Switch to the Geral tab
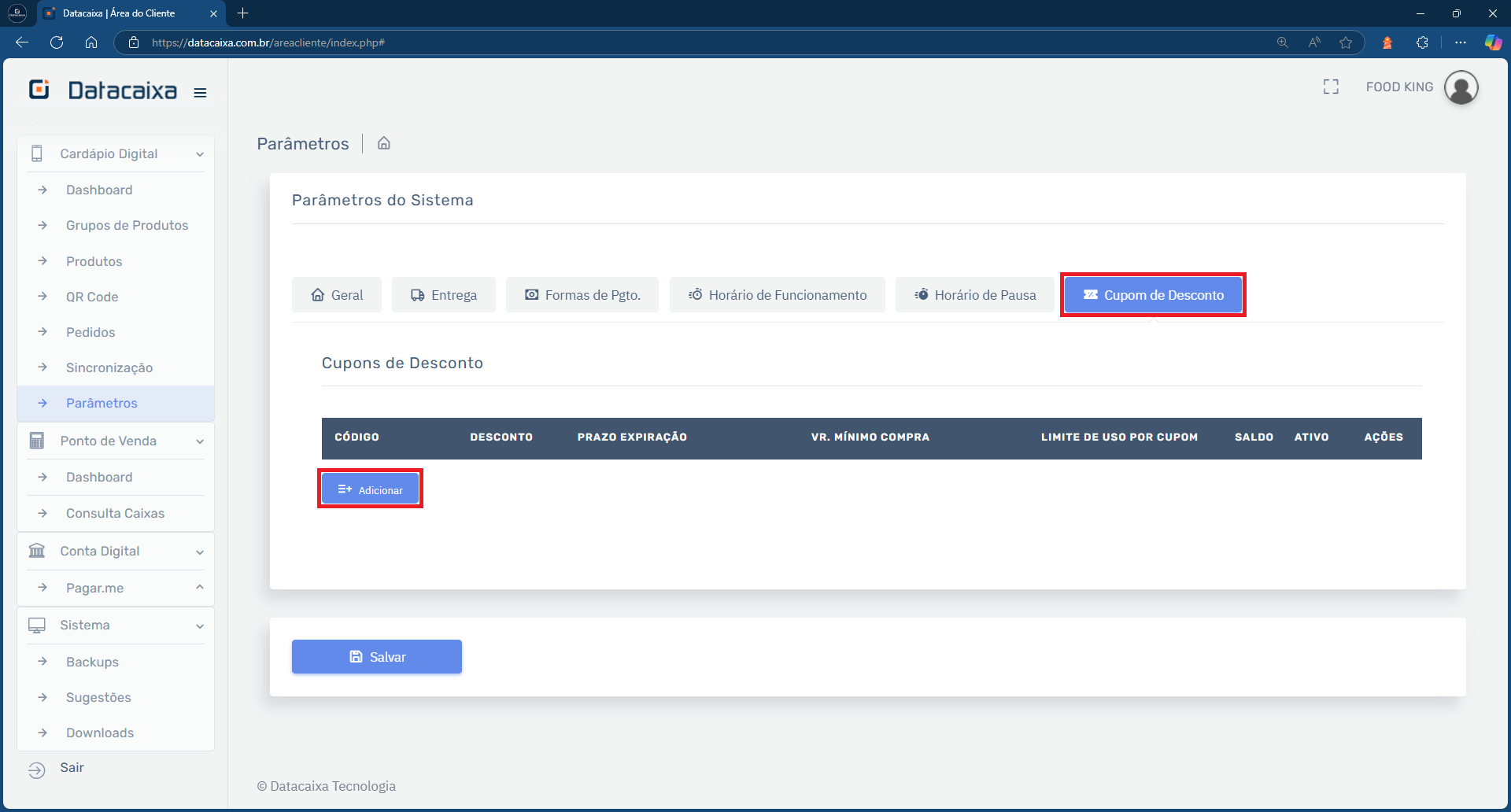This screenshot has width=1511, height=812. point(336,294)
